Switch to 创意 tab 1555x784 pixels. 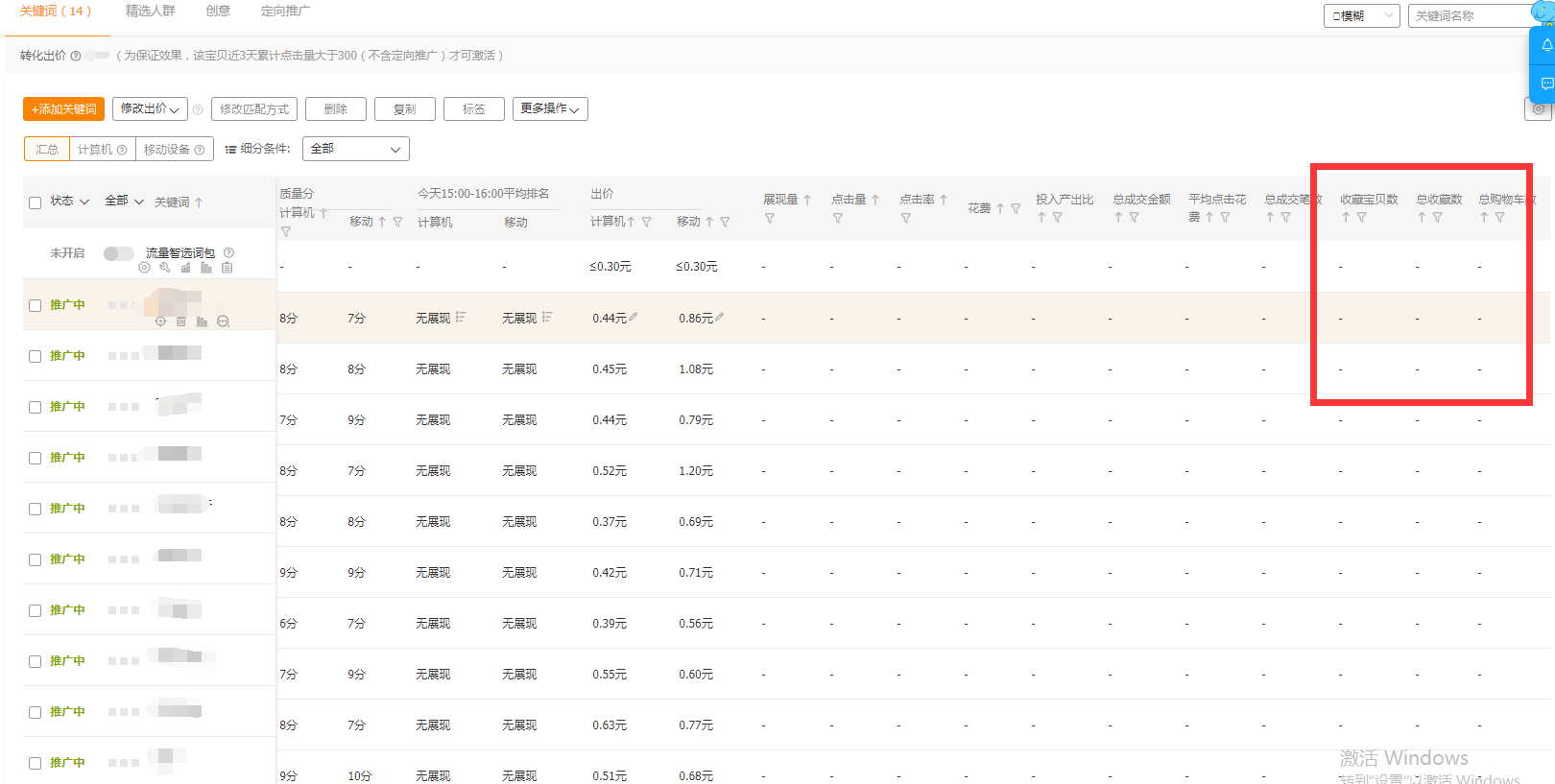point(218,12)
